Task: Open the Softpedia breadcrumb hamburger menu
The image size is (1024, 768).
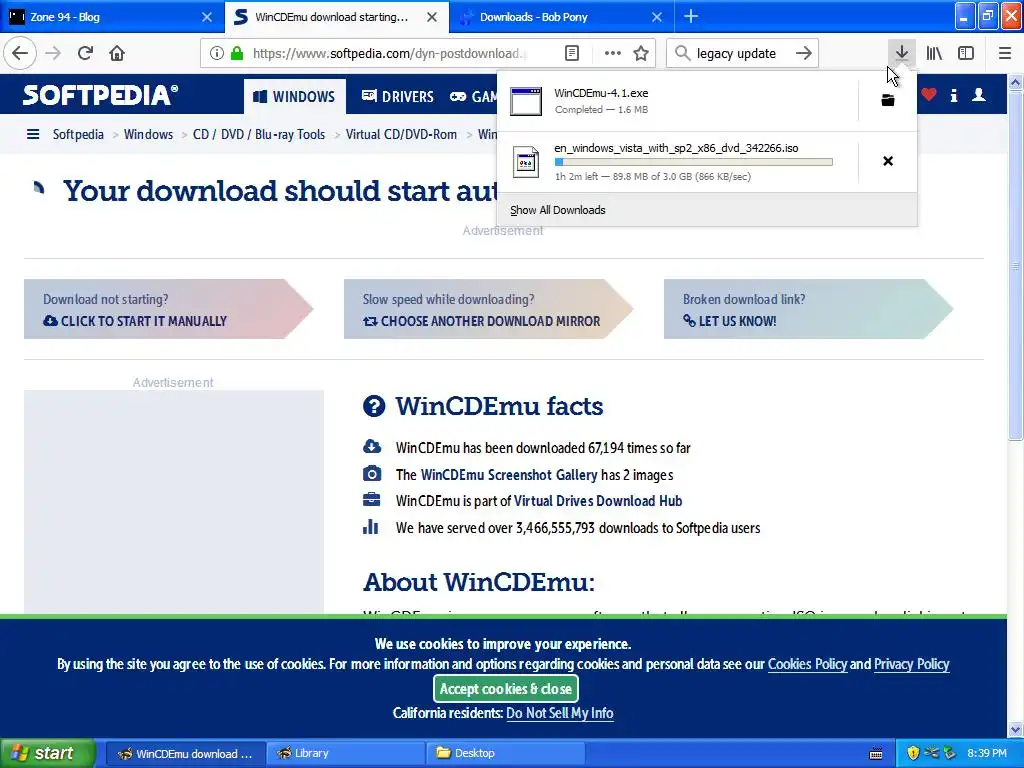Action: tap(33, 135)
